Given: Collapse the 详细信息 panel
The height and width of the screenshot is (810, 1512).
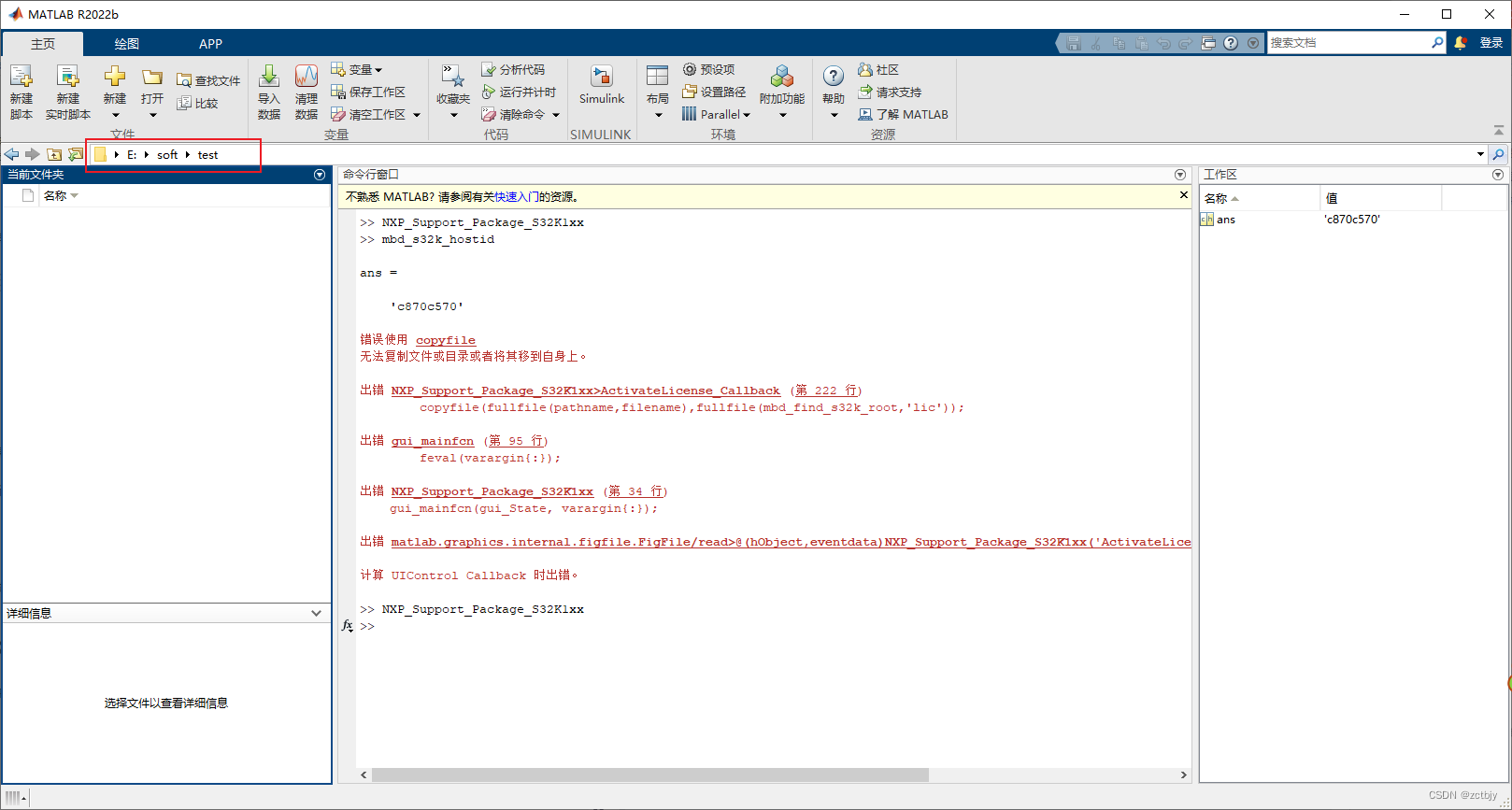Looking at the screenshot, I should coord(316,614).
